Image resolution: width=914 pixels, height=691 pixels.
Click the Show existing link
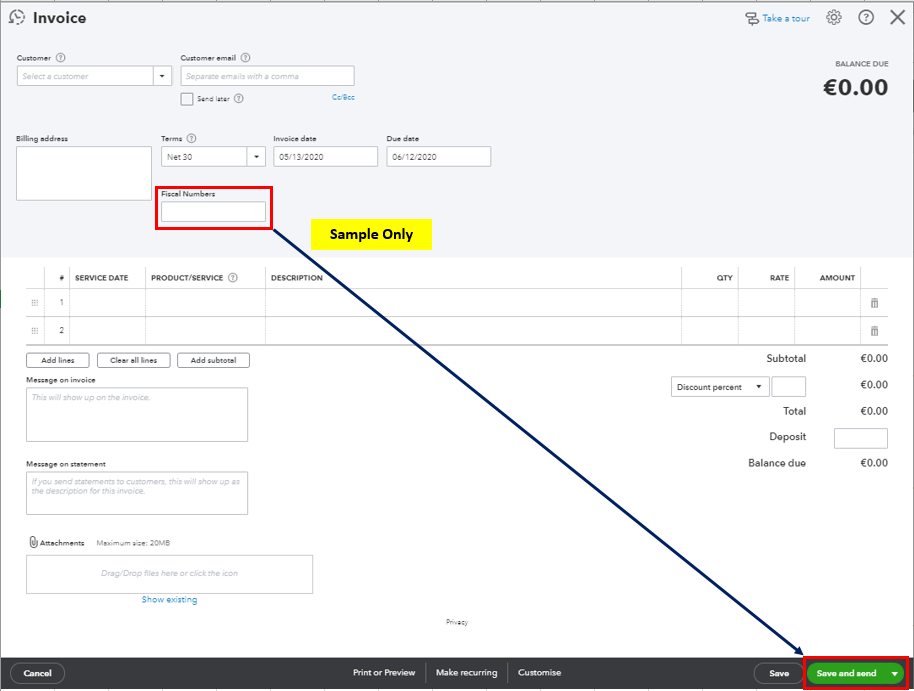170,599
